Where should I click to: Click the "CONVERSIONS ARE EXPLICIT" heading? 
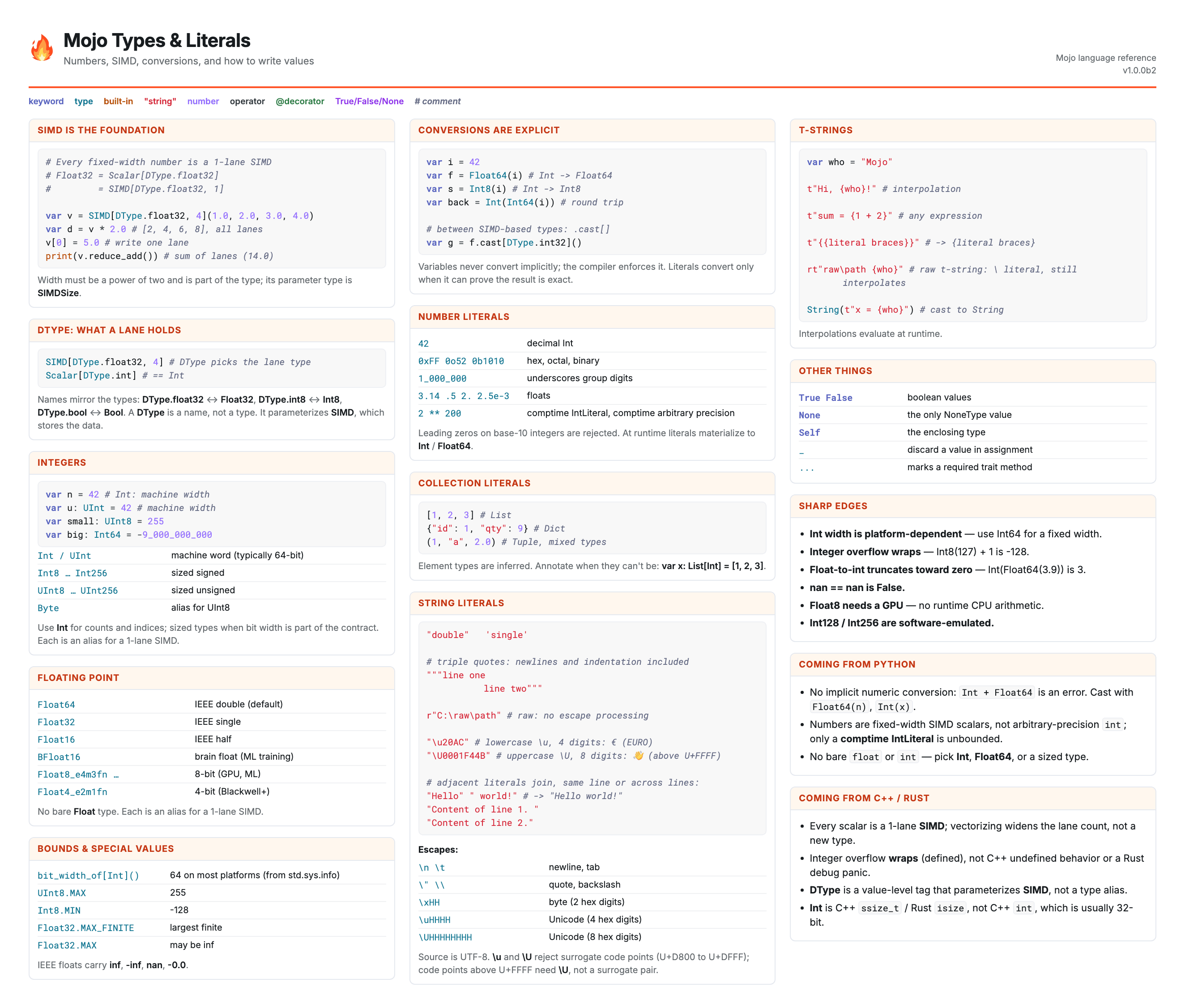tap(489, 130)
